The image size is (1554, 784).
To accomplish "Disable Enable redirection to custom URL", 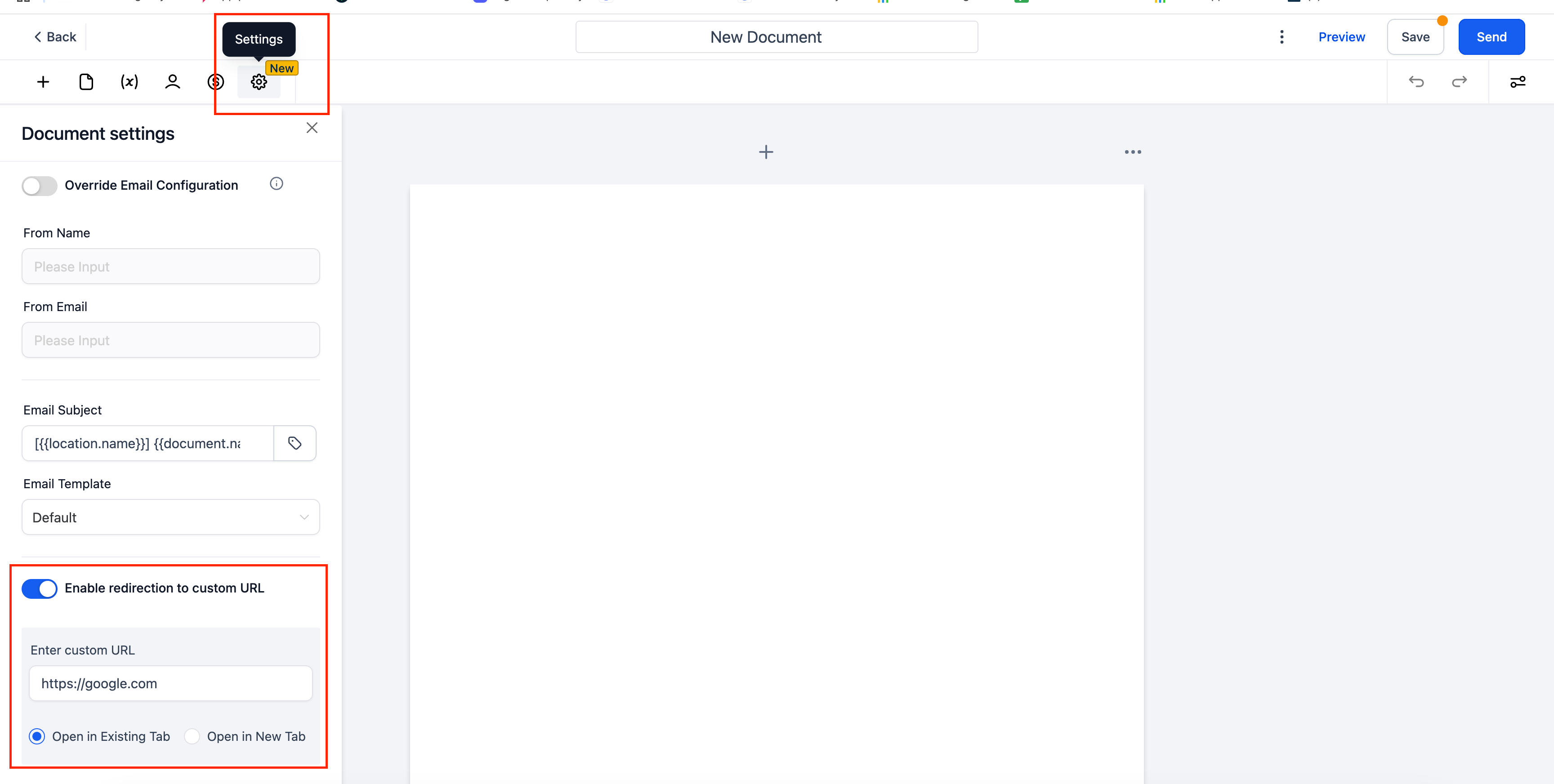I will point(39,588).
